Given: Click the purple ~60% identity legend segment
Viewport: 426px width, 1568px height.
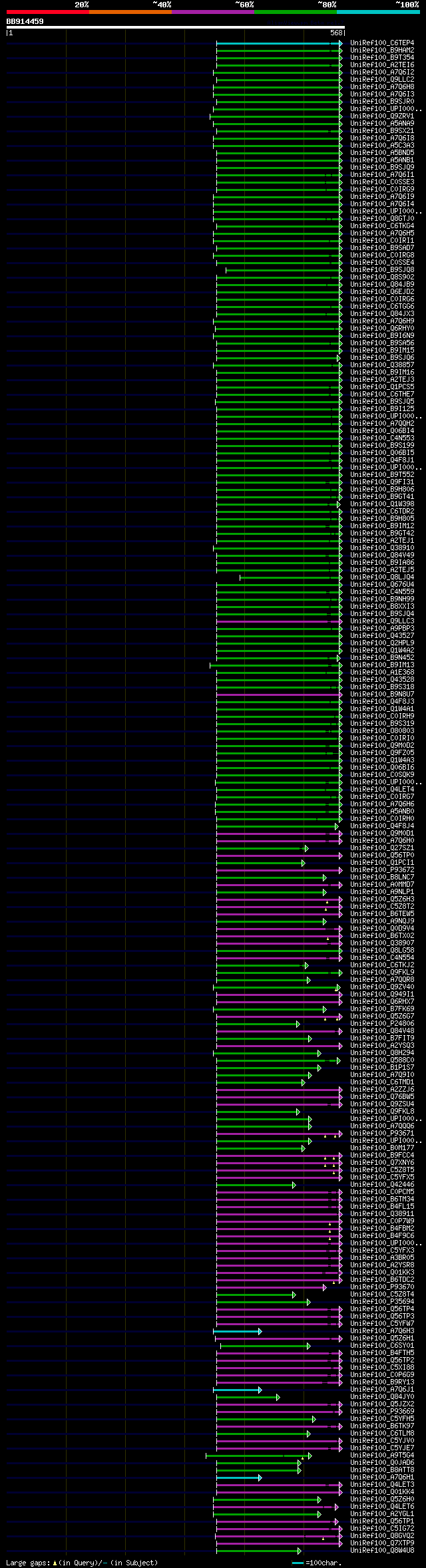Looking at the screenshot, I should click(x=212, y=12).
